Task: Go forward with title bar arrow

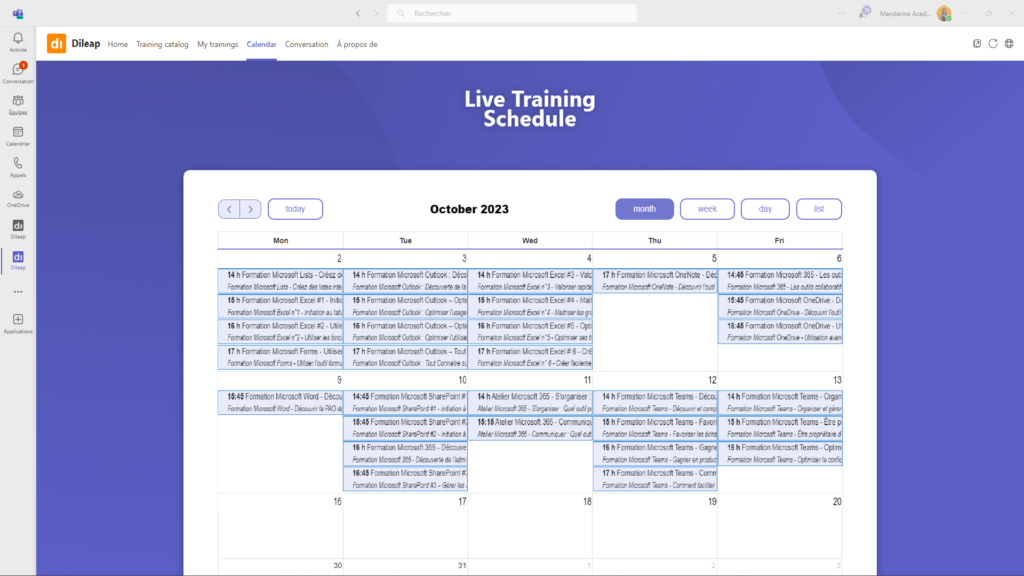Action: tap(376, 13)
